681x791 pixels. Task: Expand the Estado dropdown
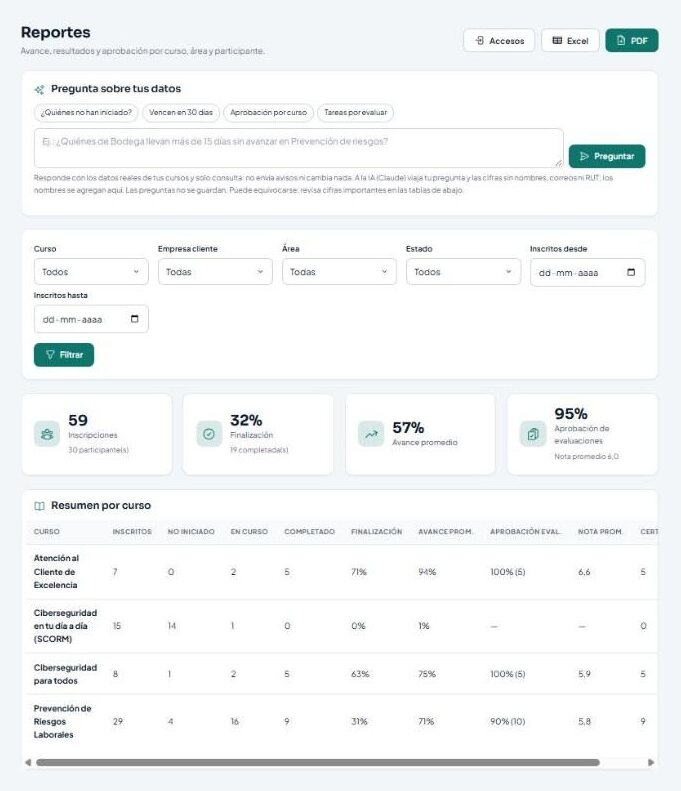463,272
